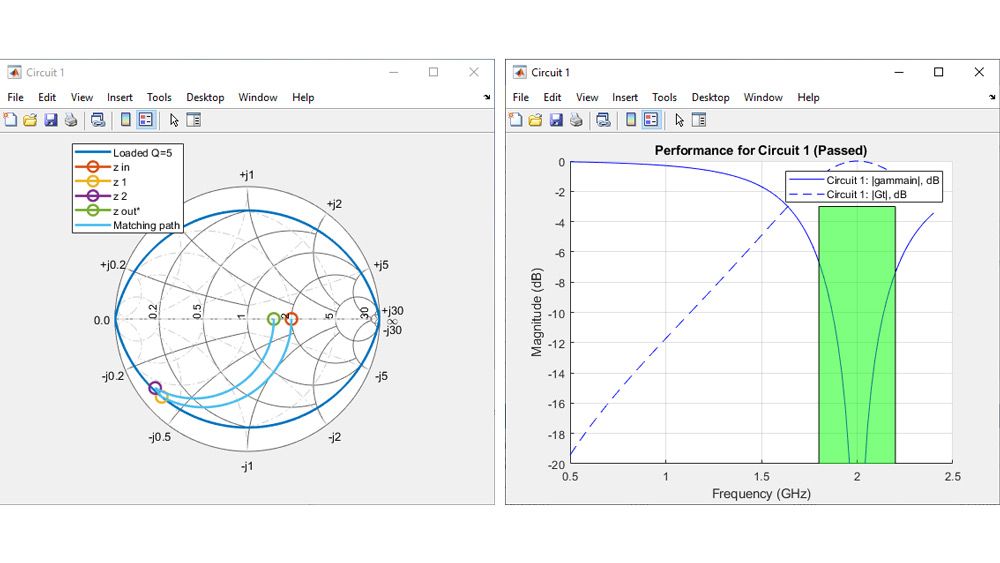
Task: Close the right Circuit 1 window
Action: (x=979, y=72)
